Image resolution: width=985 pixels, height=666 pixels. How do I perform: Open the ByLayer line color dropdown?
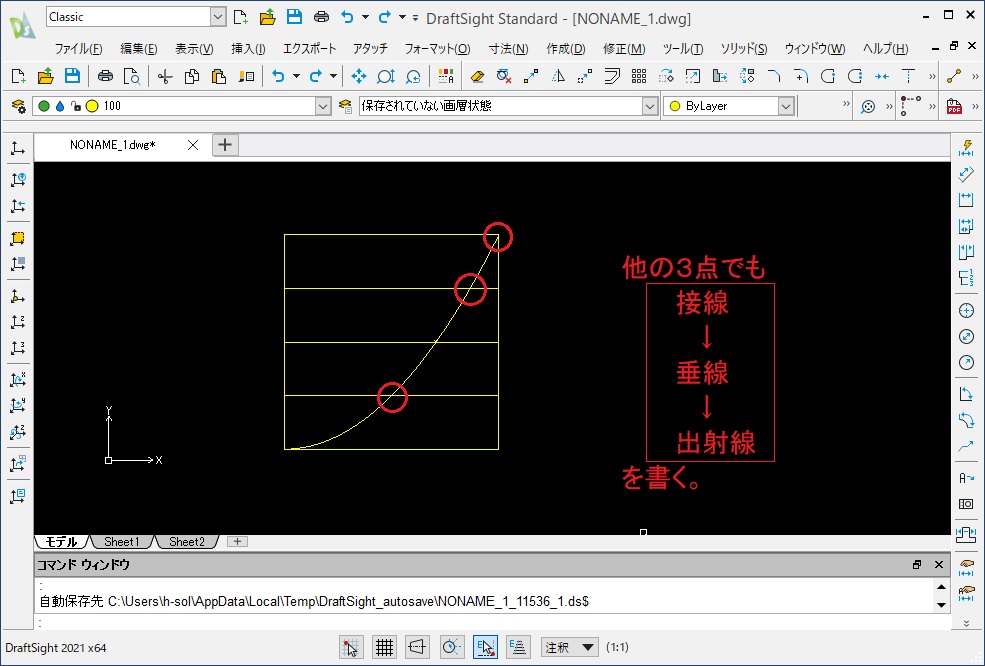point(786,106)
